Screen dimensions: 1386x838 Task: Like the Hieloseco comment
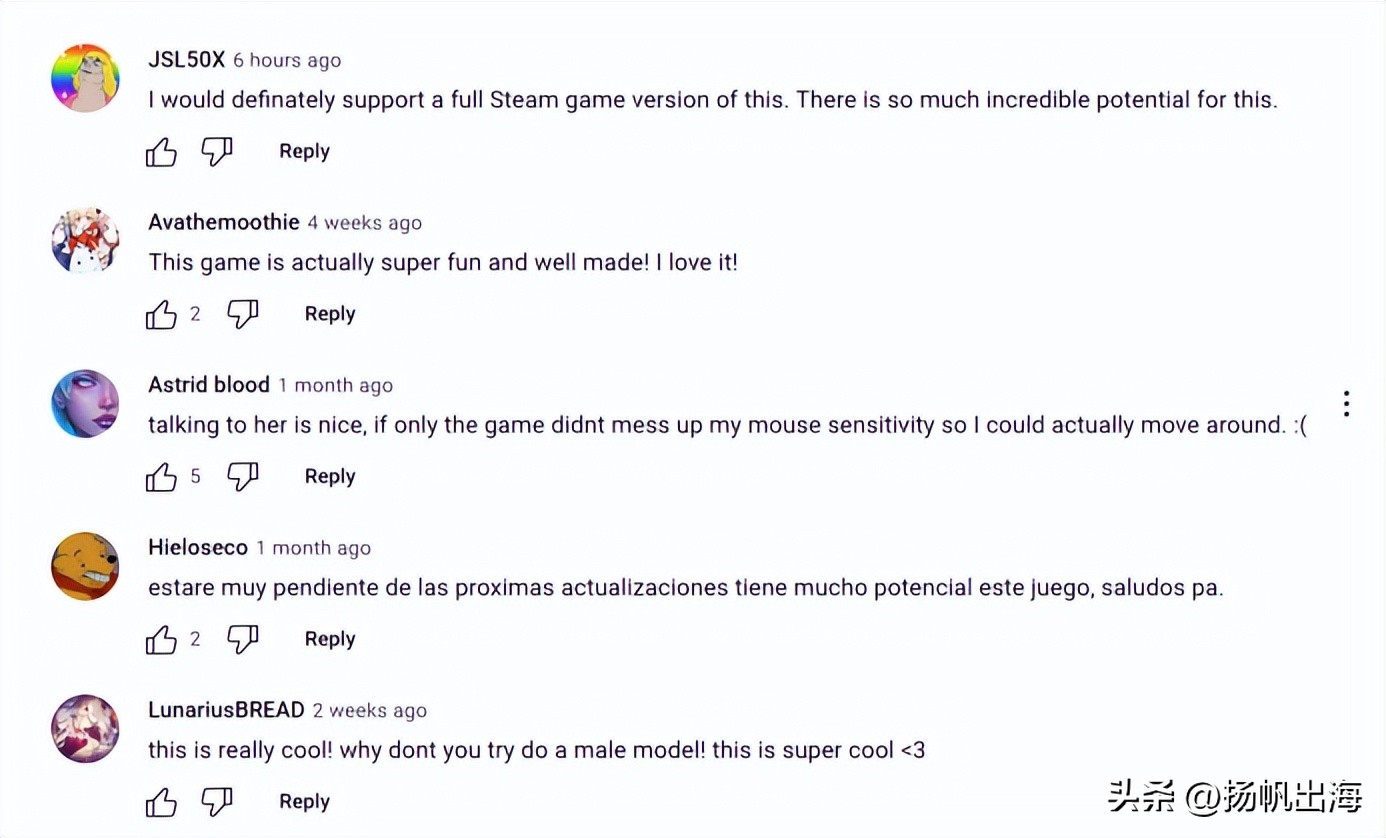click(161, 640)
